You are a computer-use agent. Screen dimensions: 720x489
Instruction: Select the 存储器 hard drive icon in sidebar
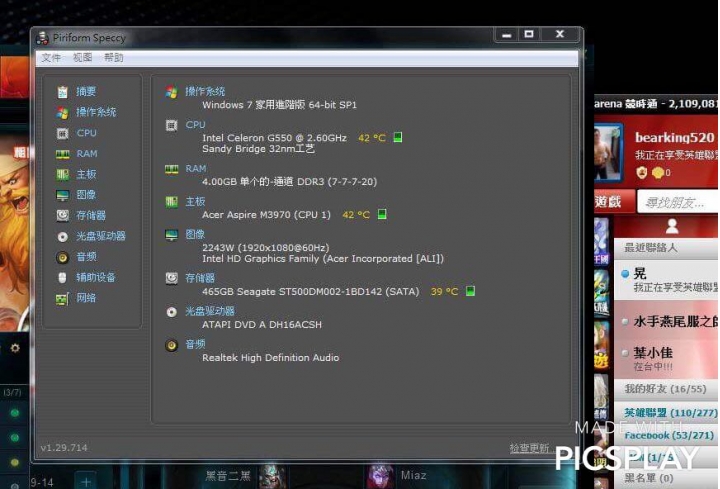pyautogui.click(x=63, y=215)
